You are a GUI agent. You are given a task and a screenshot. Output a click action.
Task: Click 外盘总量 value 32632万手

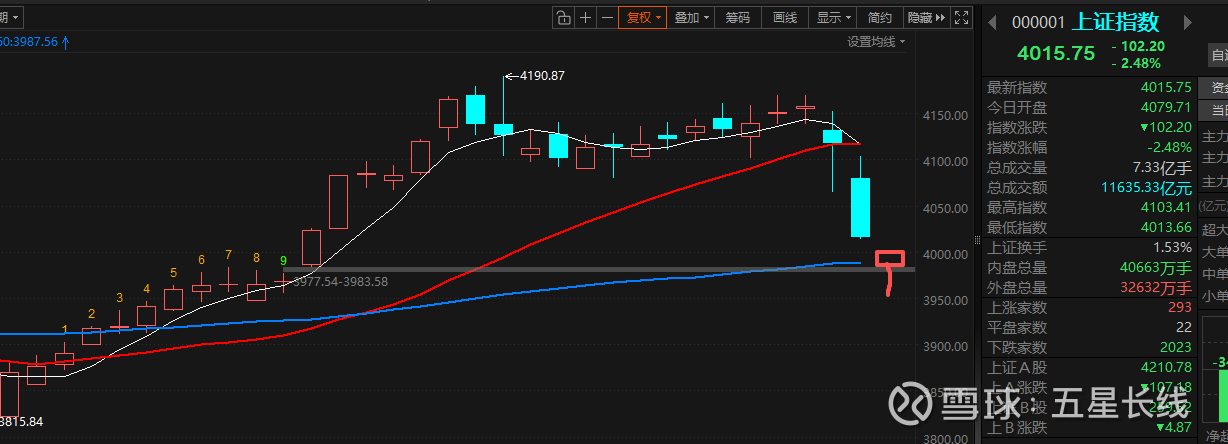1157,287
